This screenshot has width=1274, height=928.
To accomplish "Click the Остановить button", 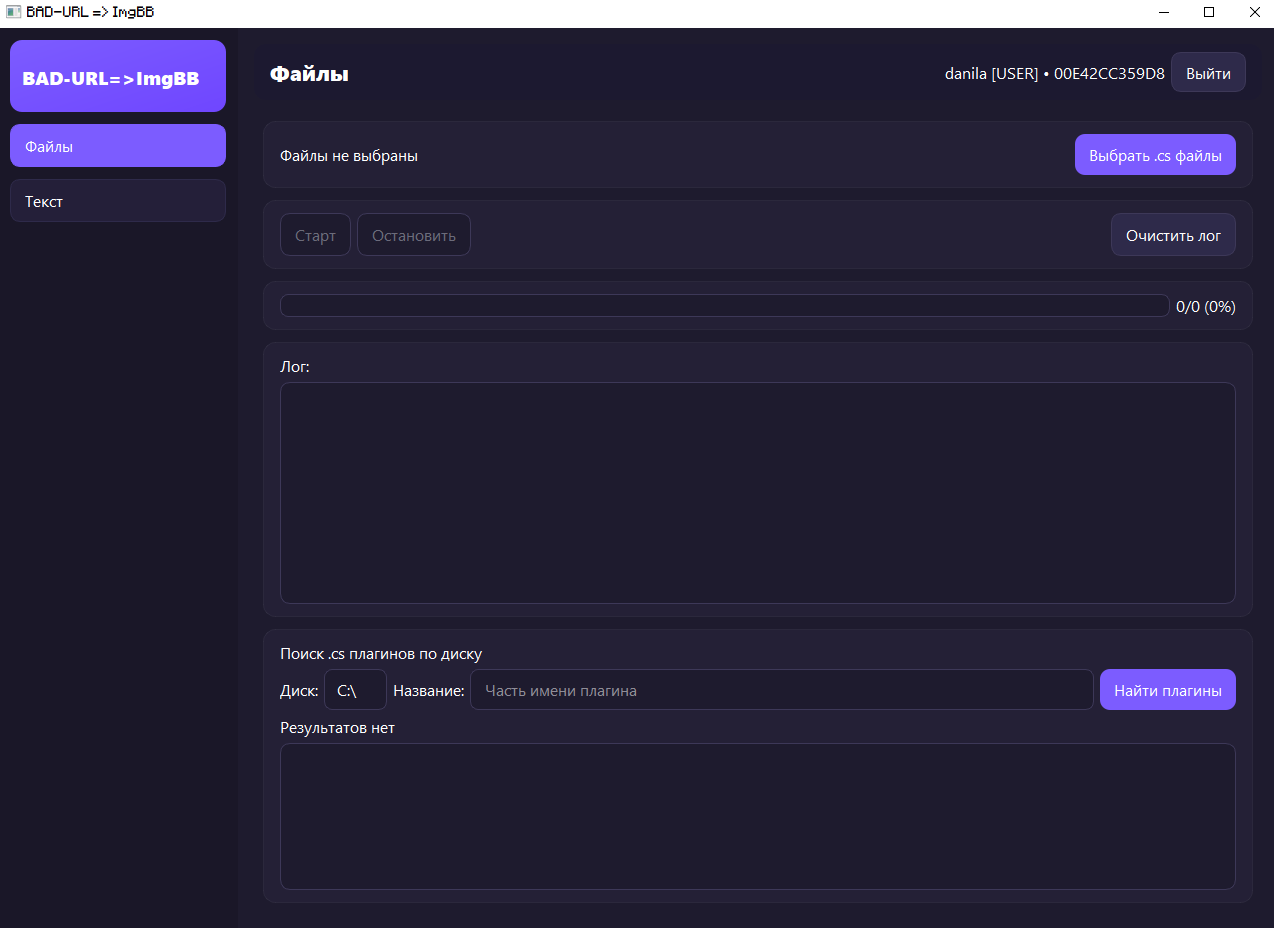I will point(413,236).
